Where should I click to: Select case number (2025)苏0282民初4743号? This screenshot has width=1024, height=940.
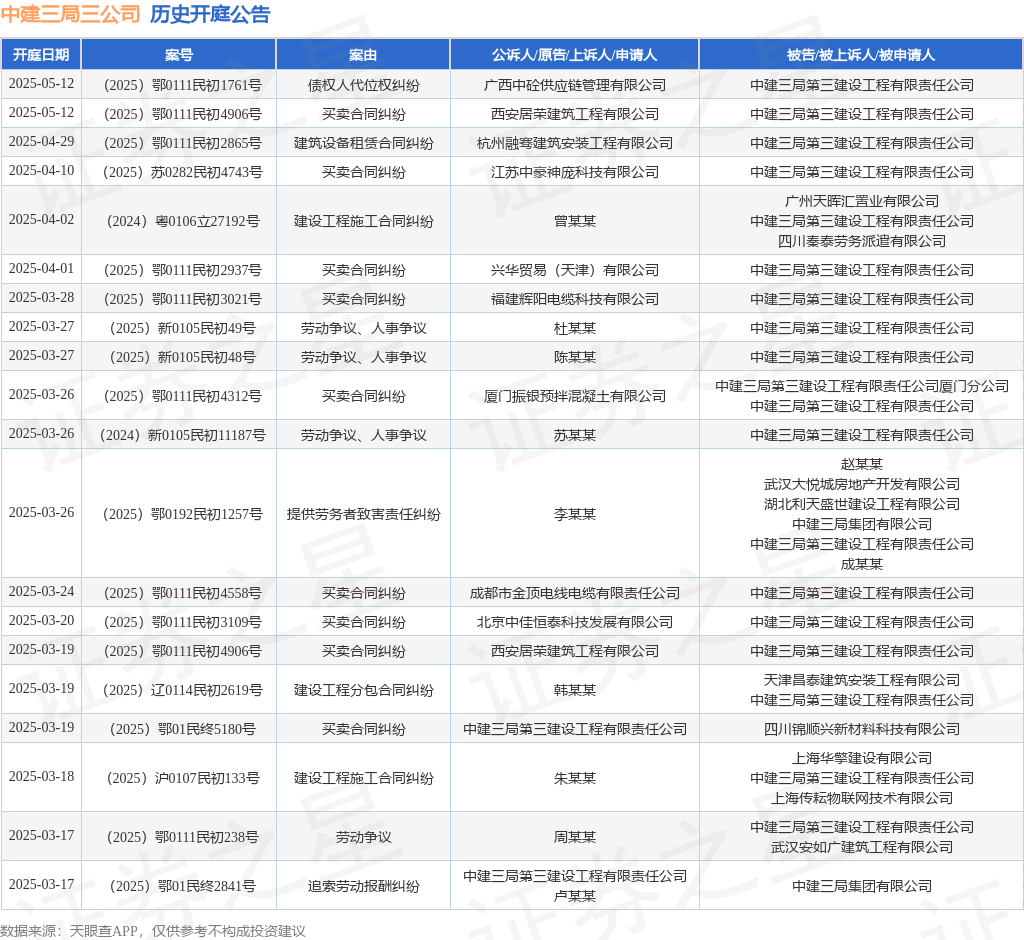click(x=179, y=172)
